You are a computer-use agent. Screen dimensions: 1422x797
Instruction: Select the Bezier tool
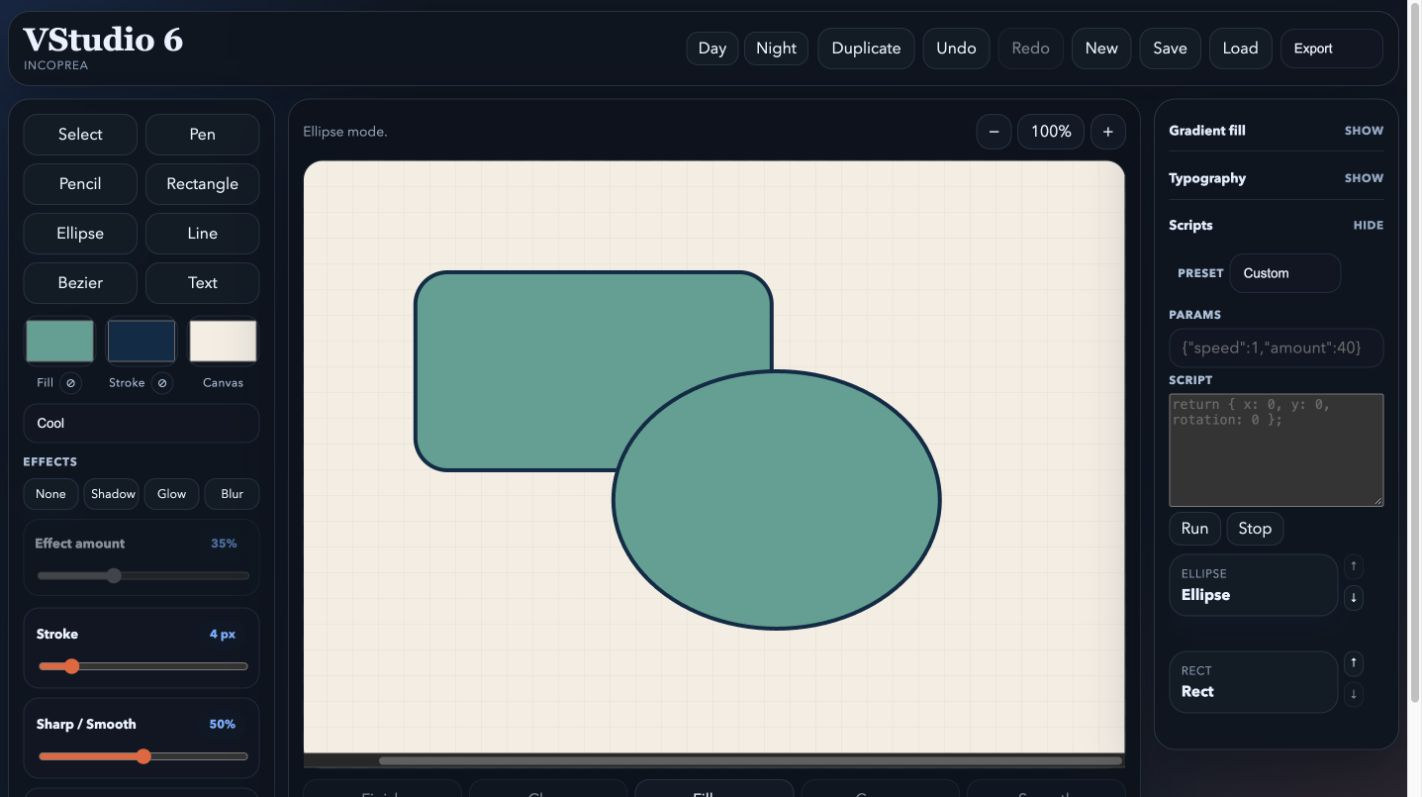[x=80, y=283]
